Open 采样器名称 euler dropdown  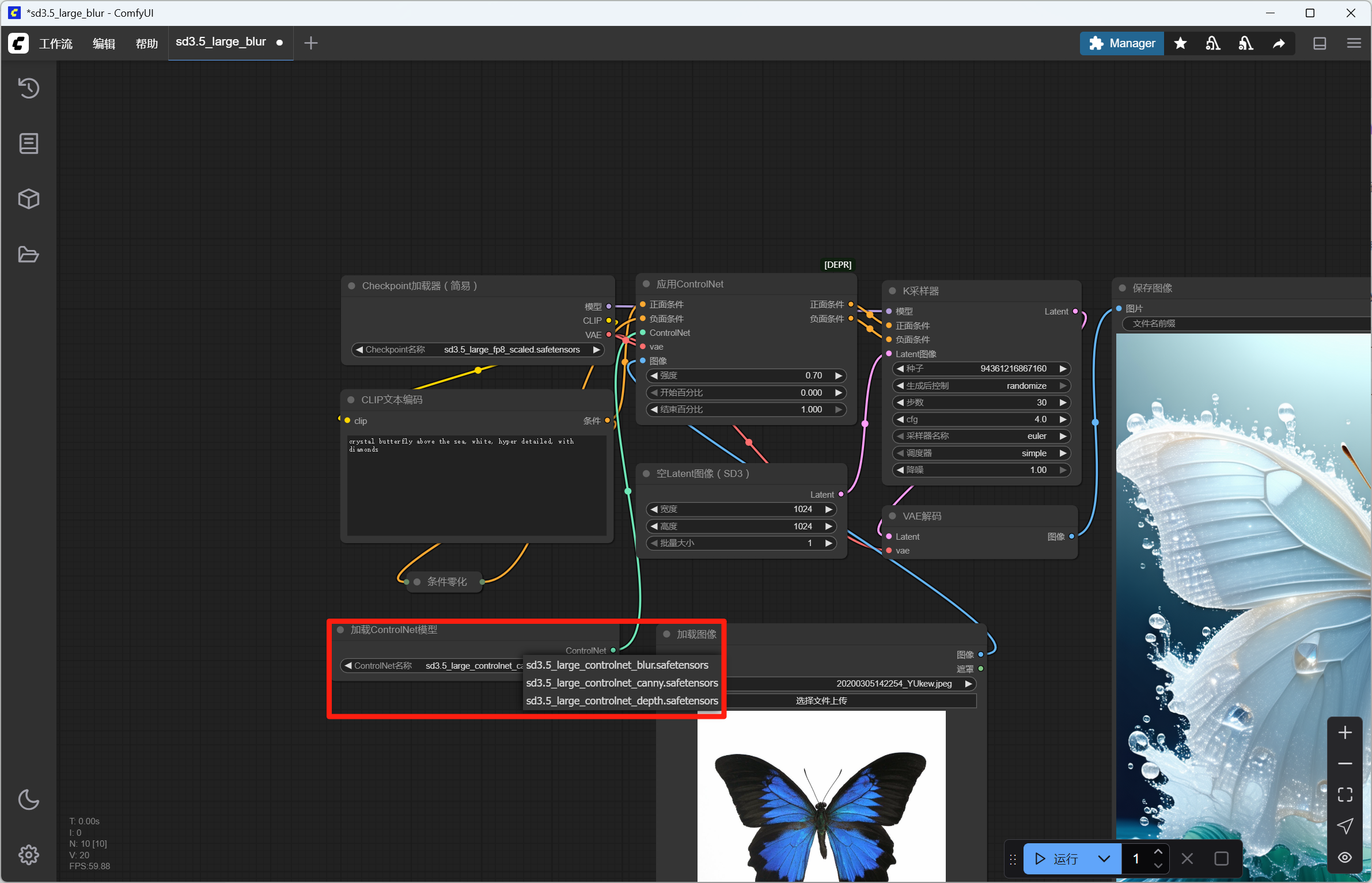click(981, 436)
